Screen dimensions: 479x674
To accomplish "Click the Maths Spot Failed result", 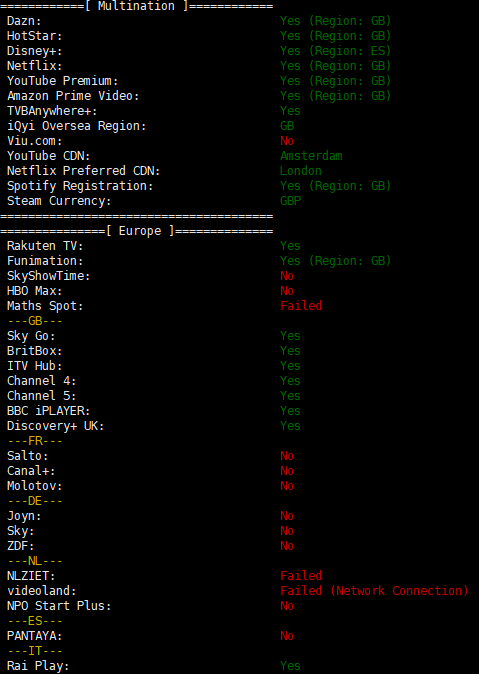I will 301,306.
